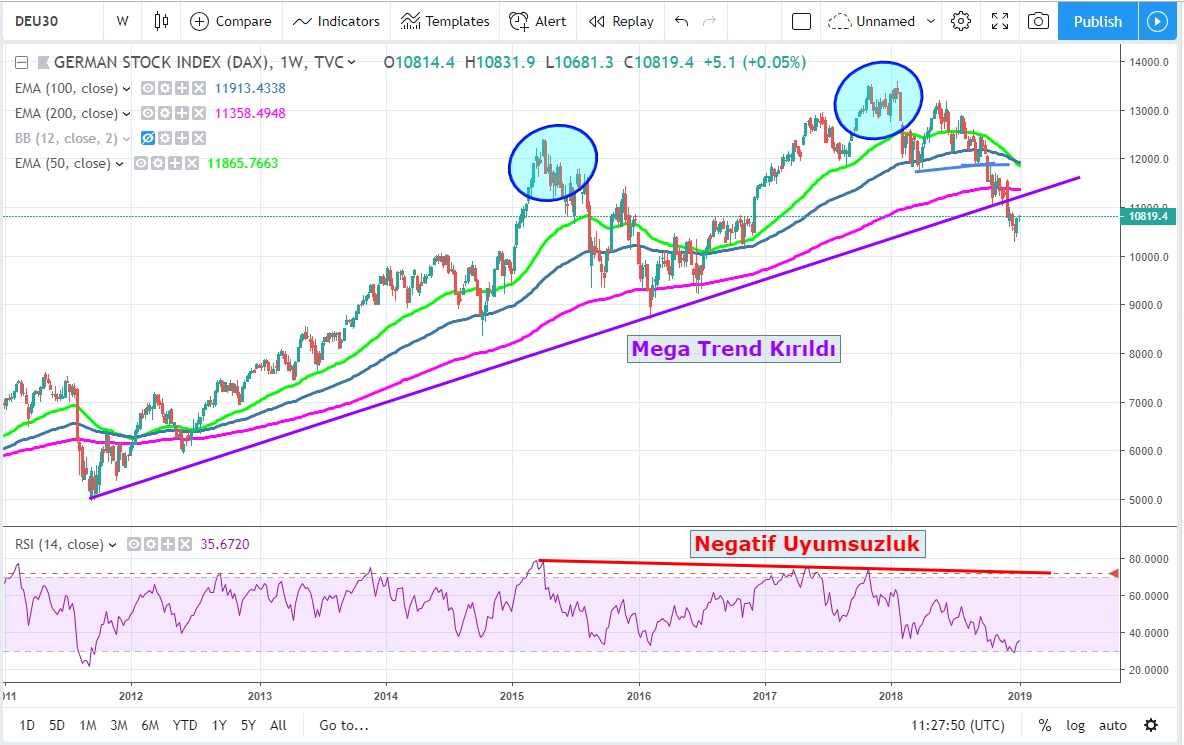This screenshot has height=745, width=1184.
Task: Expand the RSI (14, close) legend dropdown
Action: click(113, 545)
